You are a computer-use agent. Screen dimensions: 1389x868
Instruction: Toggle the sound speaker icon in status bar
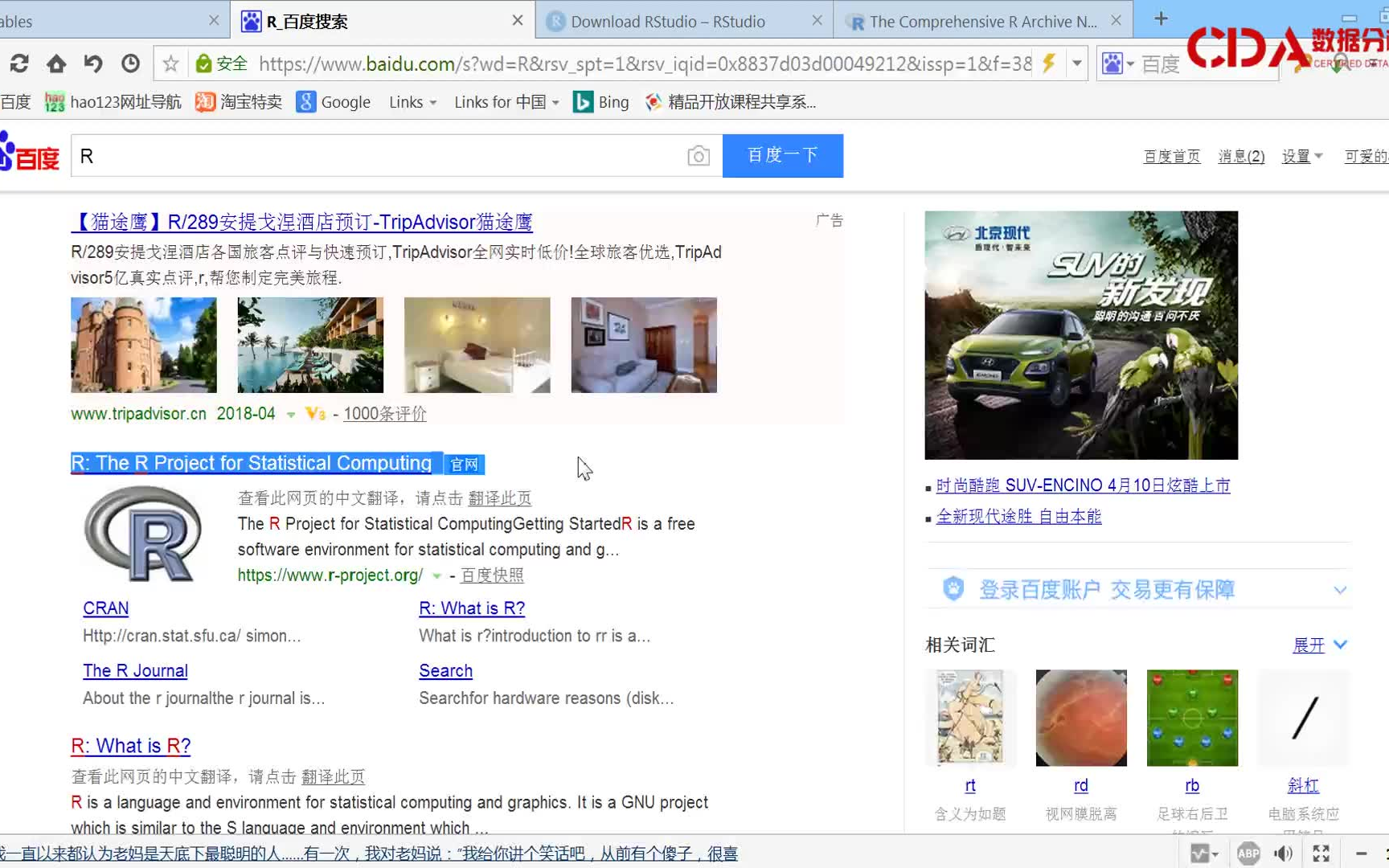(1284, 853)
